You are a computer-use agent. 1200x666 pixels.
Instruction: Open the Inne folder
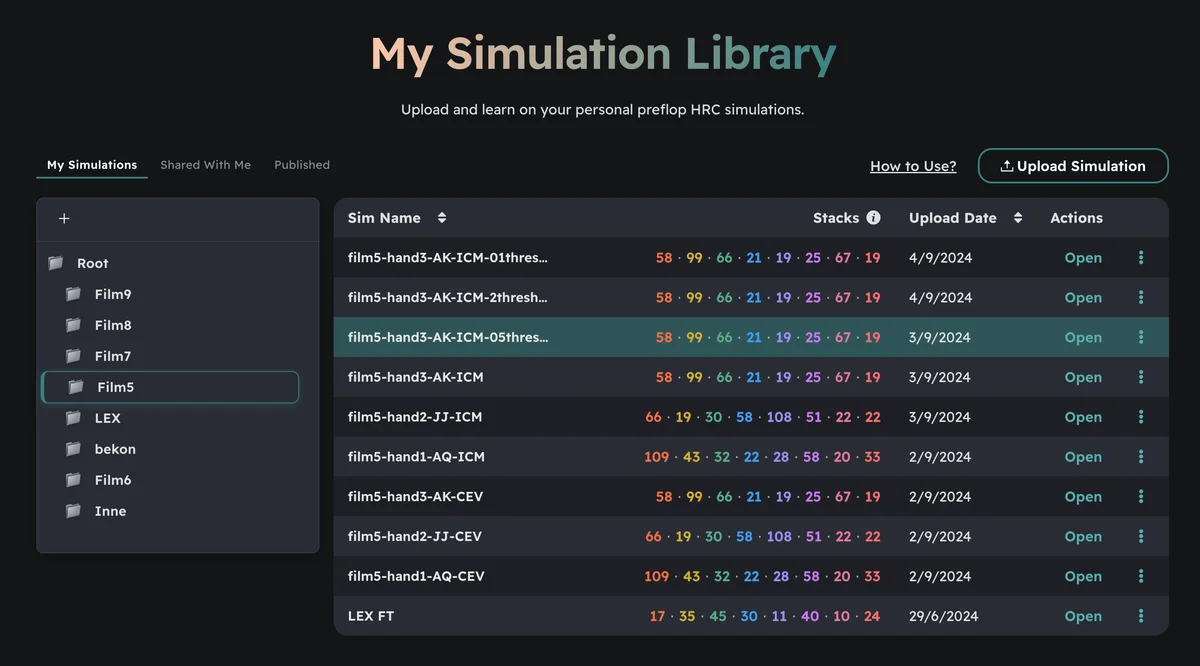pyautogui.click(x=110, y=511)
